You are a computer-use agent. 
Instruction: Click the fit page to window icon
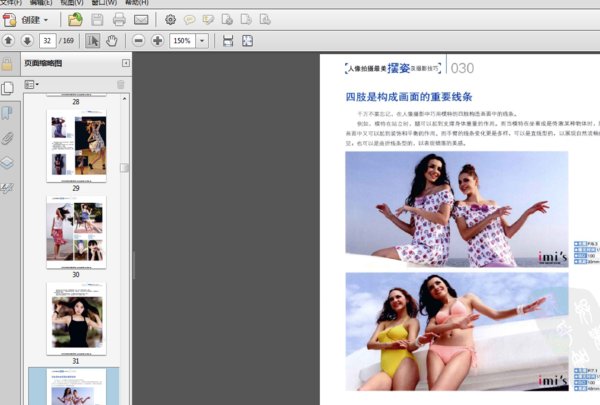[247, 41]
